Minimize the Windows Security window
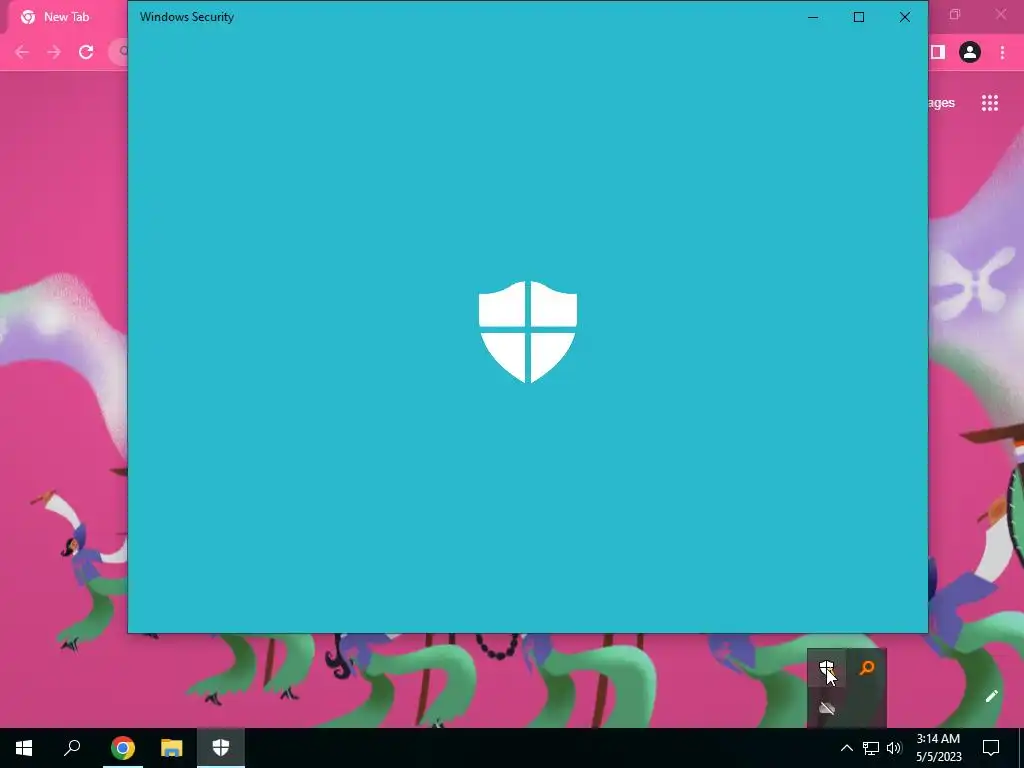This screenshot has width=1024, height=768. point(813,17)
